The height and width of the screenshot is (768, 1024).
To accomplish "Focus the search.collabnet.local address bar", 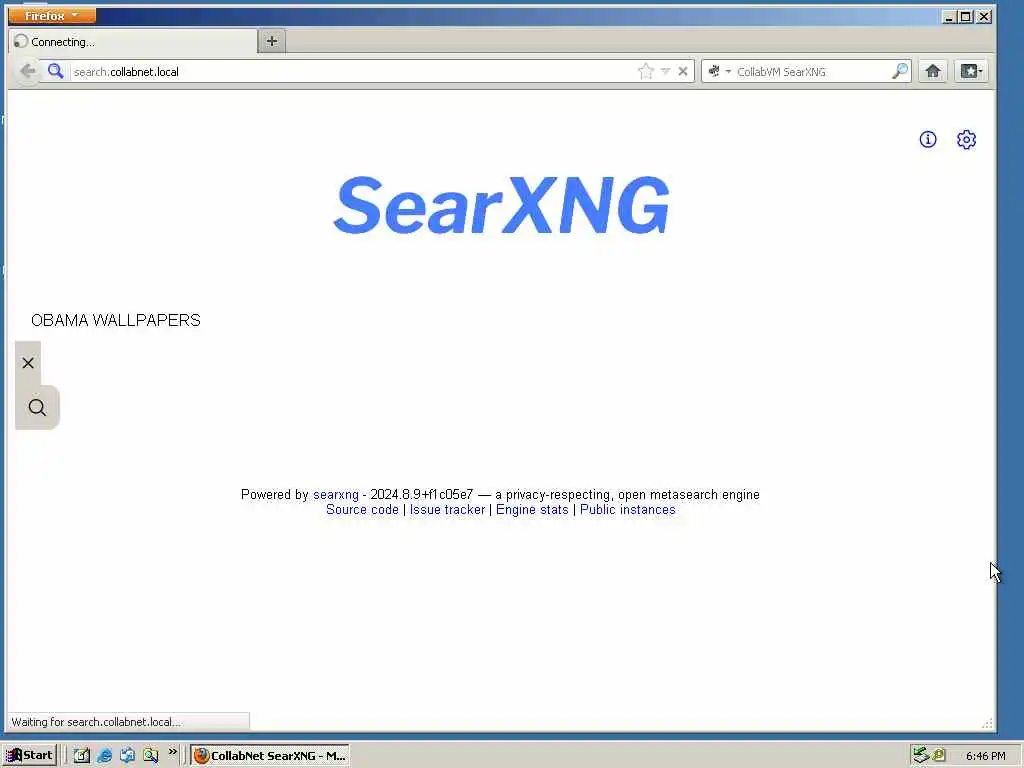I will 353,72.
